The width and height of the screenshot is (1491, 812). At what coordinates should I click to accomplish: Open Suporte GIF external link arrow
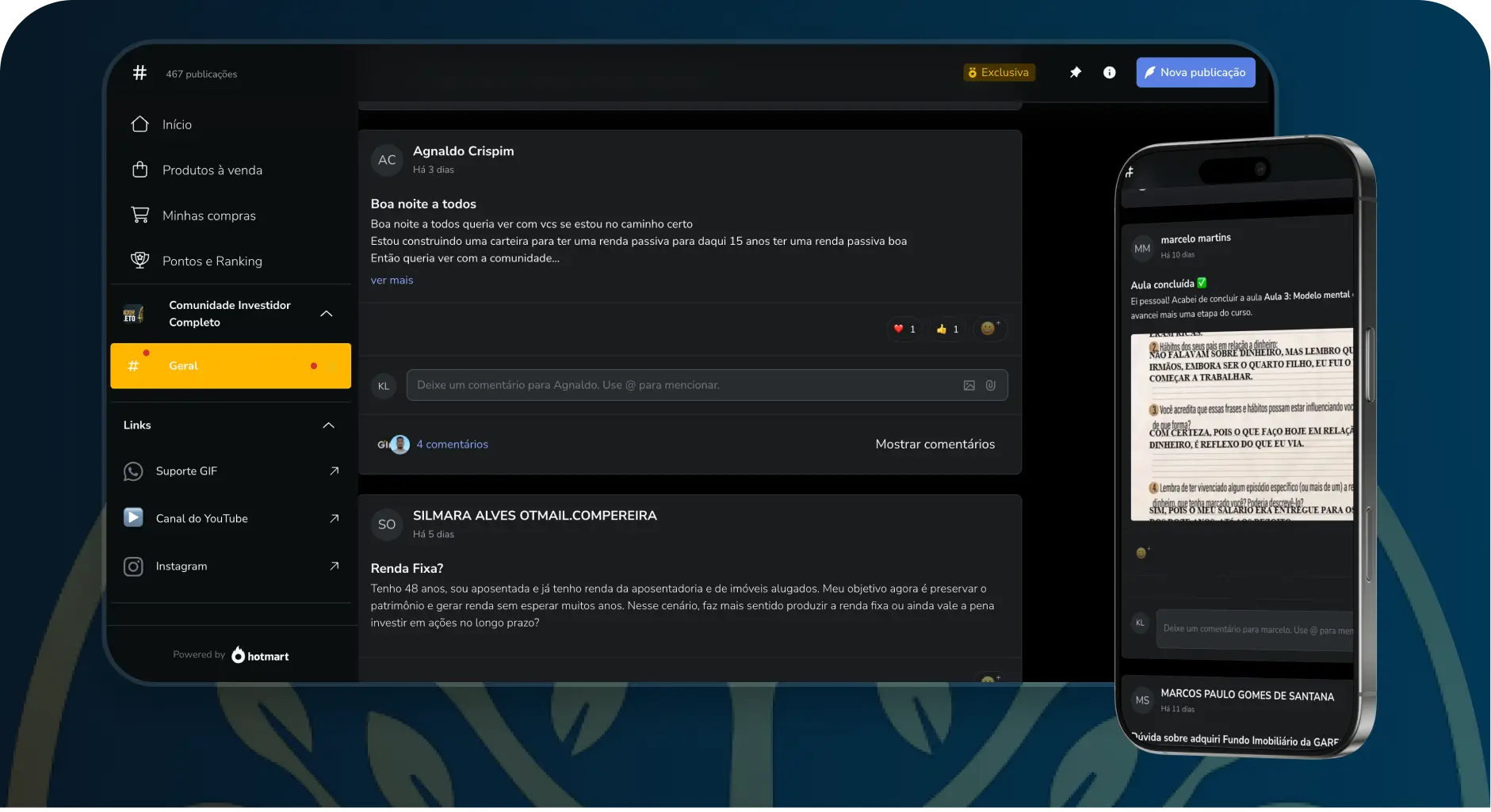pyautogui.click(x=335, y=471)
